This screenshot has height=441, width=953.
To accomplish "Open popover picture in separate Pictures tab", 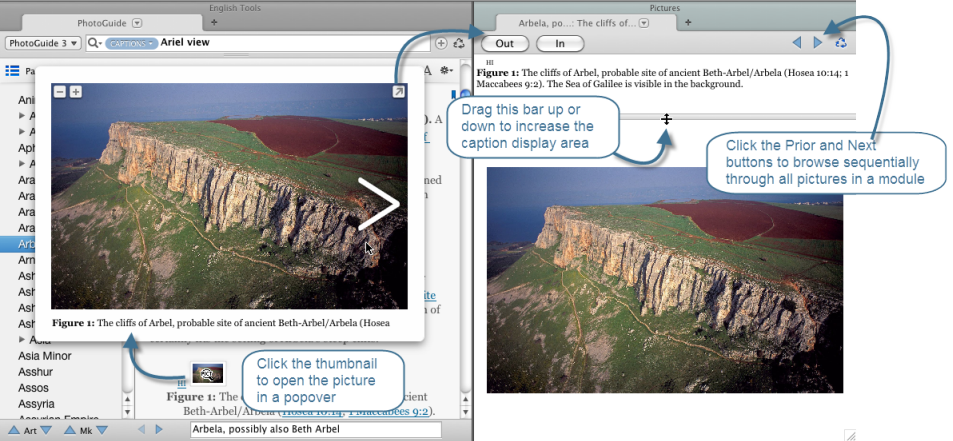I will coord(399,92).
